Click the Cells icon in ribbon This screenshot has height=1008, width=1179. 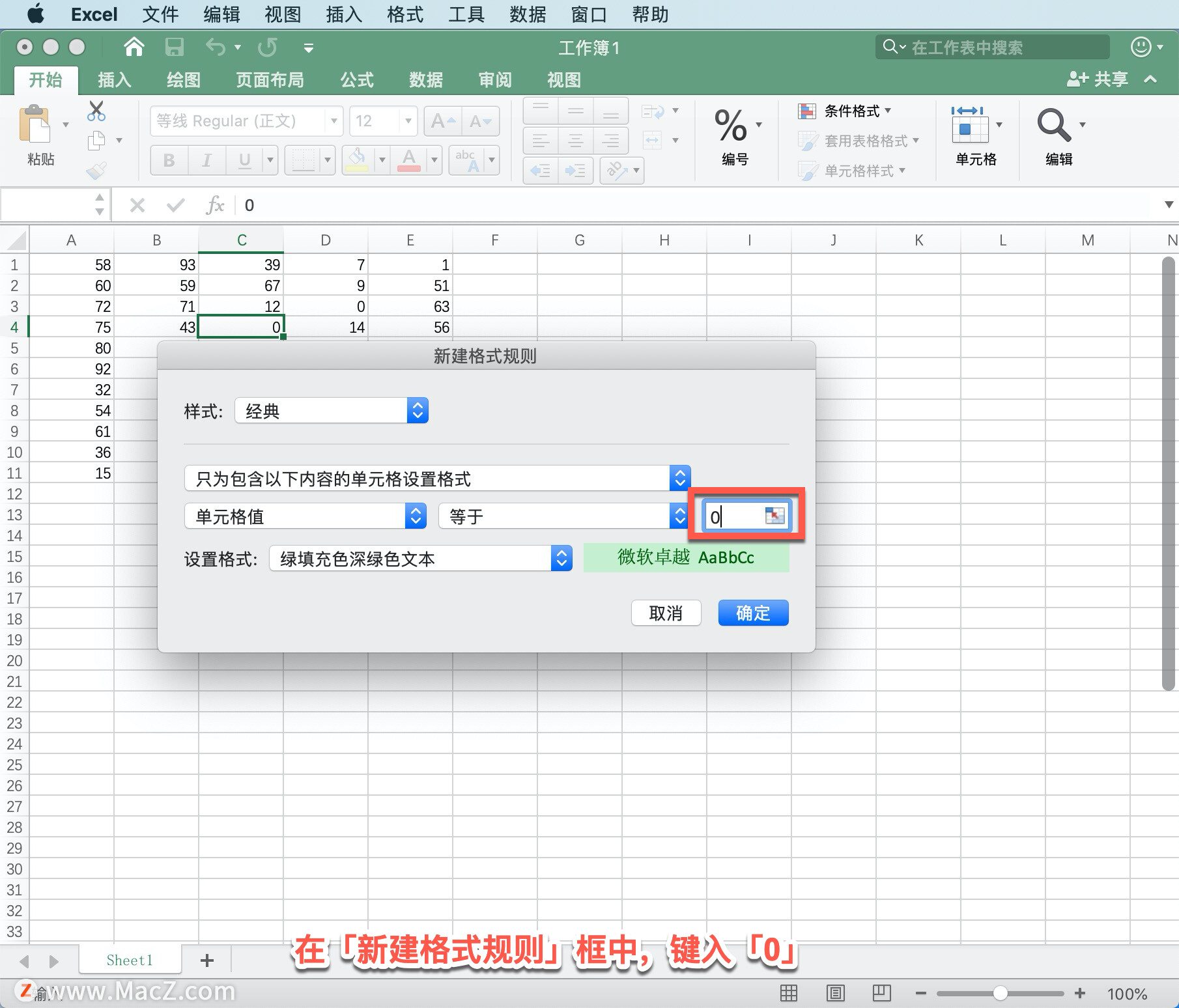coord(969,124)
